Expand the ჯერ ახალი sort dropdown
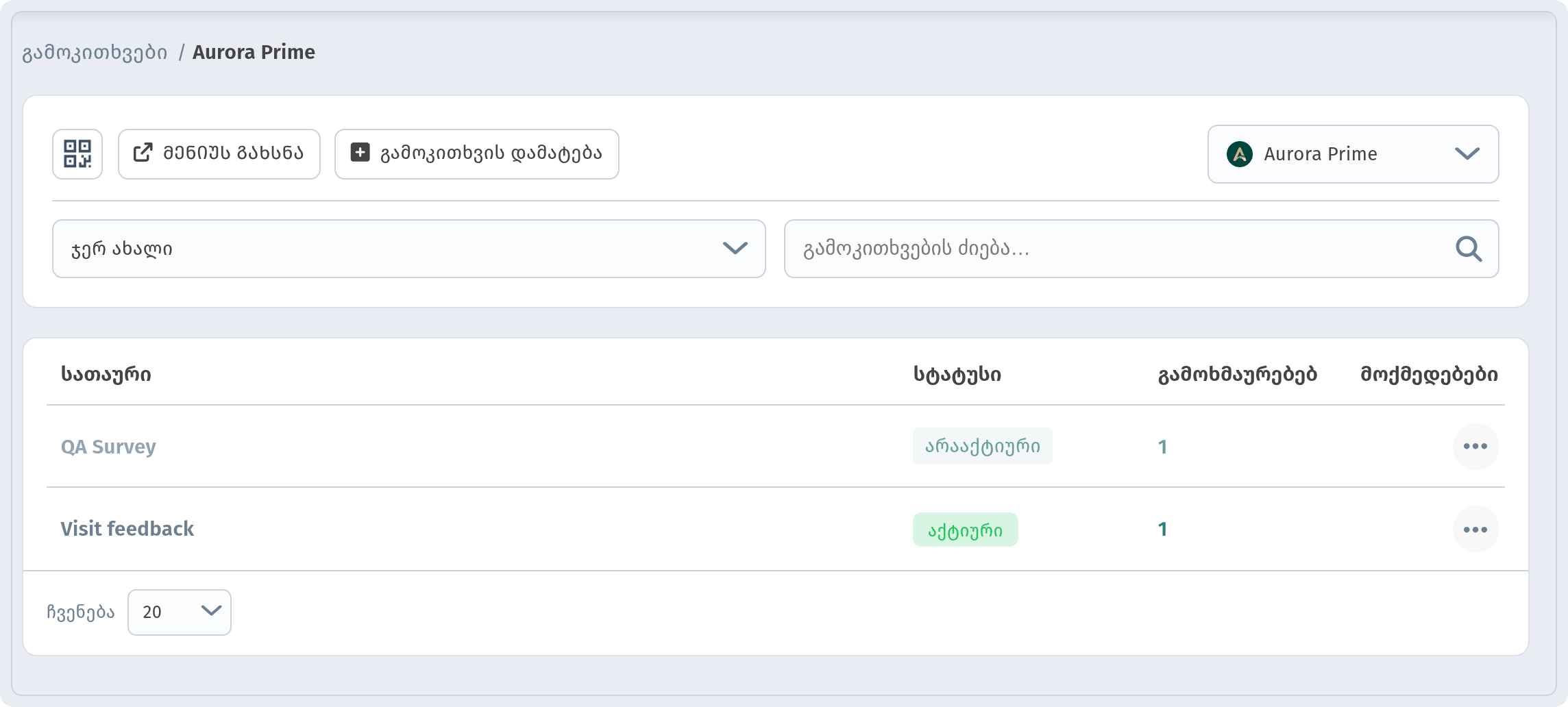This screenshot has width=1568, height=707. [x=409, y=249]
